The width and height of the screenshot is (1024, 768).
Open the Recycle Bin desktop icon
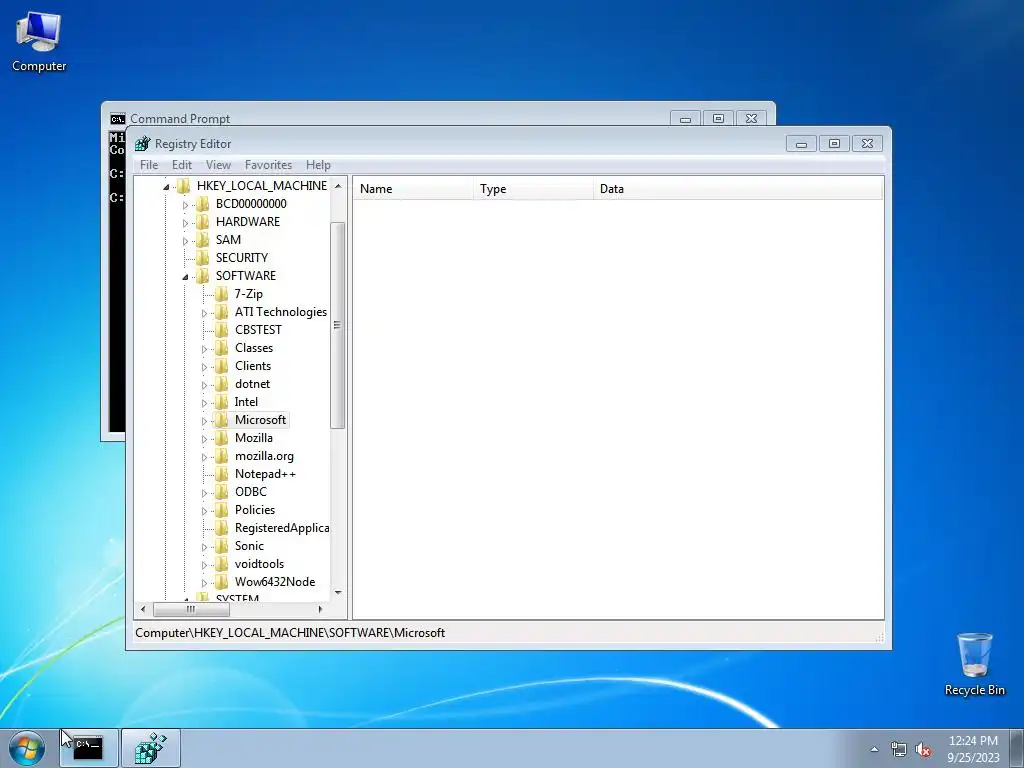pos(974,664)
